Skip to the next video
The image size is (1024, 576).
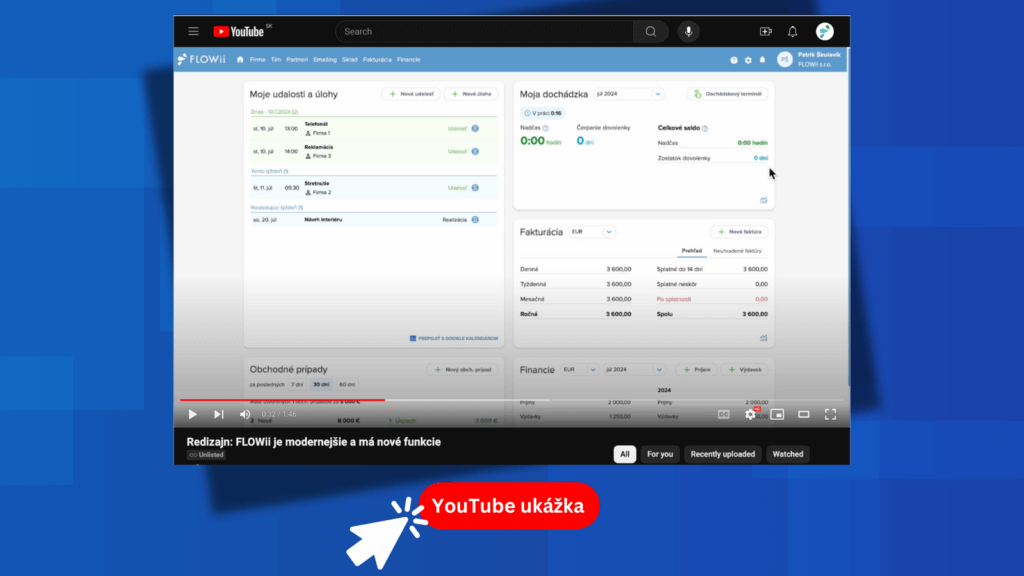pyautogui.click(x=218, y=414)
